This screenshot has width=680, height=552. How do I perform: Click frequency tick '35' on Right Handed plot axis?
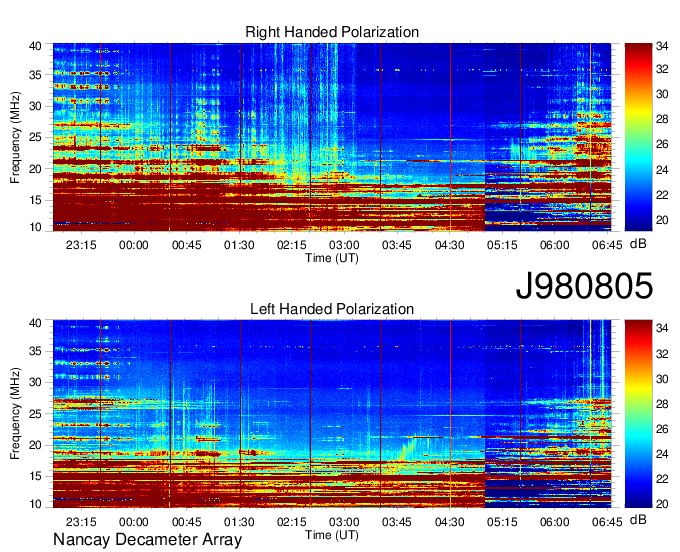point(36,75)
